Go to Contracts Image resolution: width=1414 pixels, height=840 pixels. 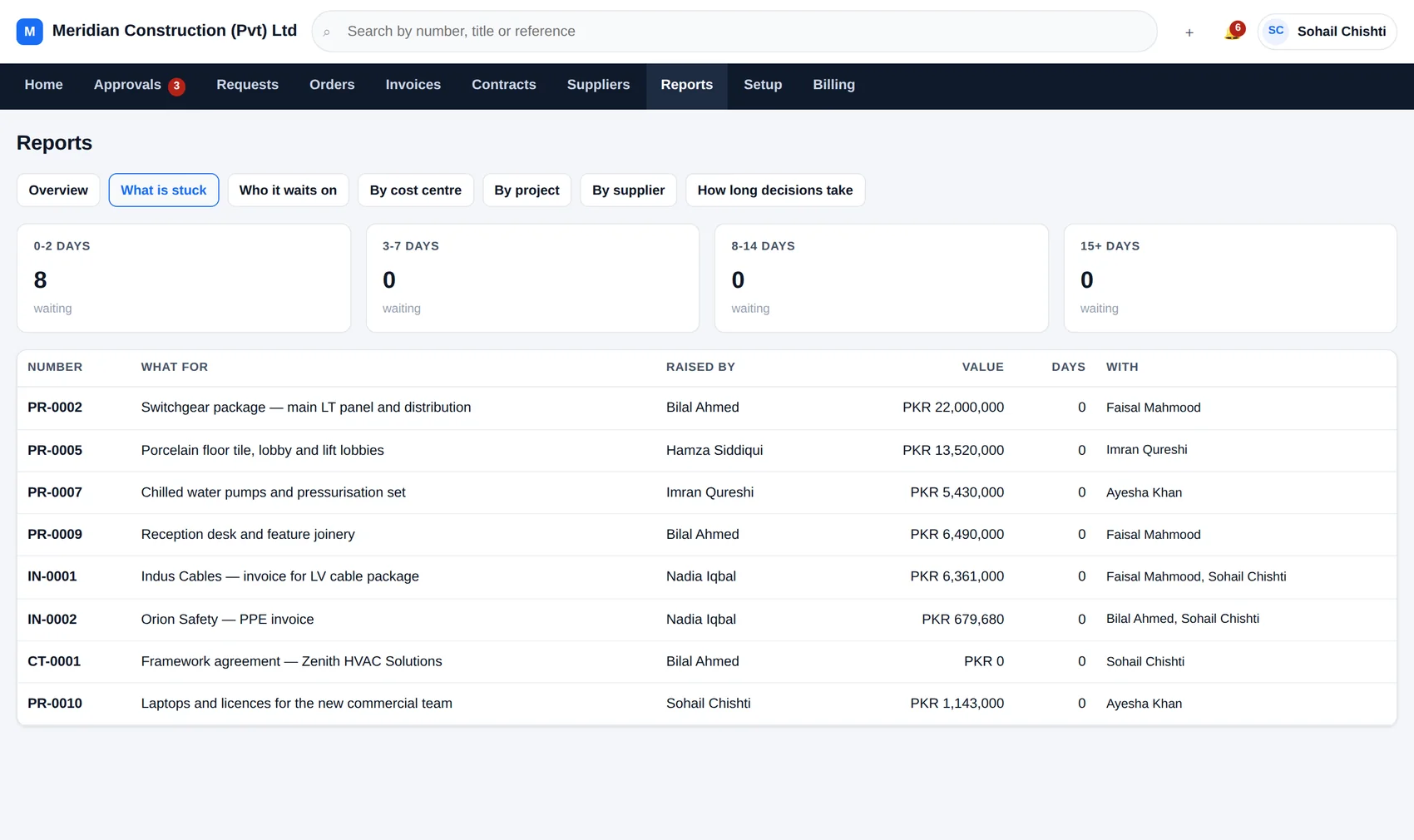[x=504, y=85]
